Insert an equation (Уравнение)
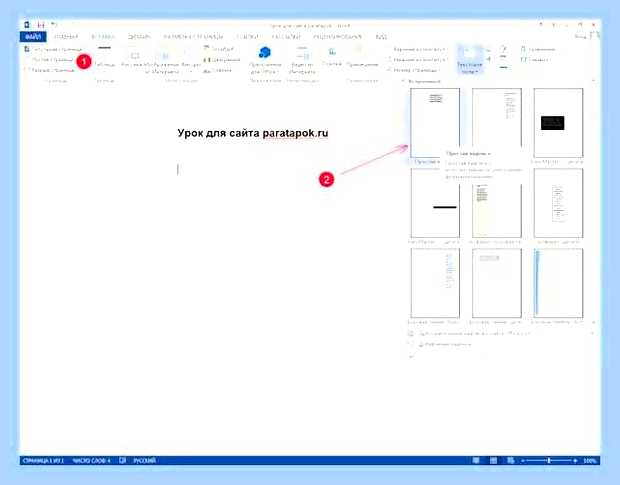This screenshot has height=485, width=620. point(539,49)
